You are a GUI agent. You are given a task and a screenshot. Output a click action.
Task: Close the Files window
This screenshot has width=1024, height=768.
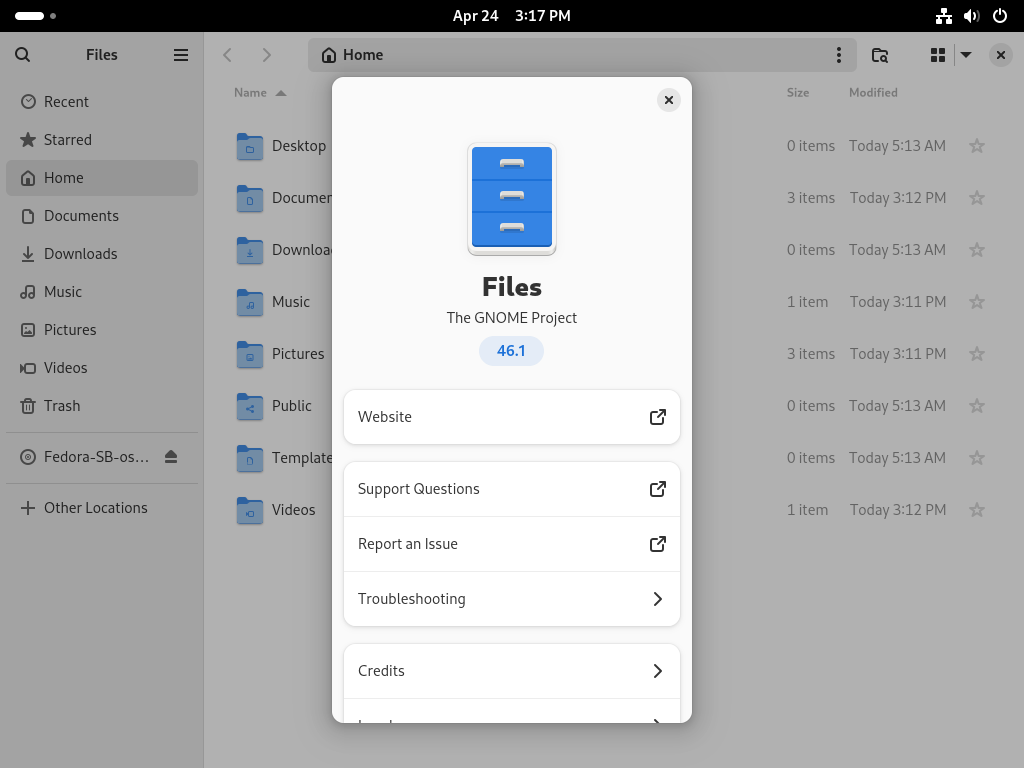[x=1000, y=55]
